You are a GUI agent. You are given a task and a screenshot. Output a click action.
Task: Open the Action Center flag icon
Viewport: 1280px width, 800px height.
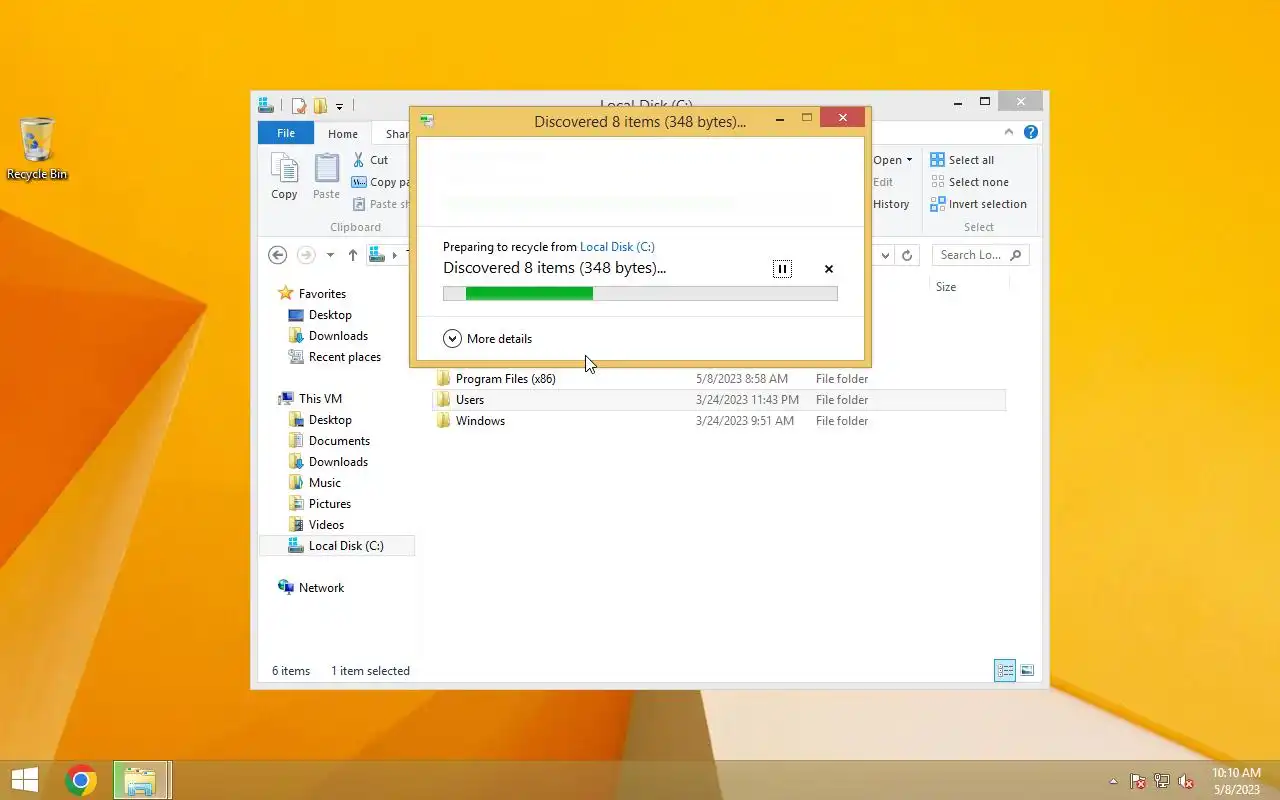click(1138, 782)
